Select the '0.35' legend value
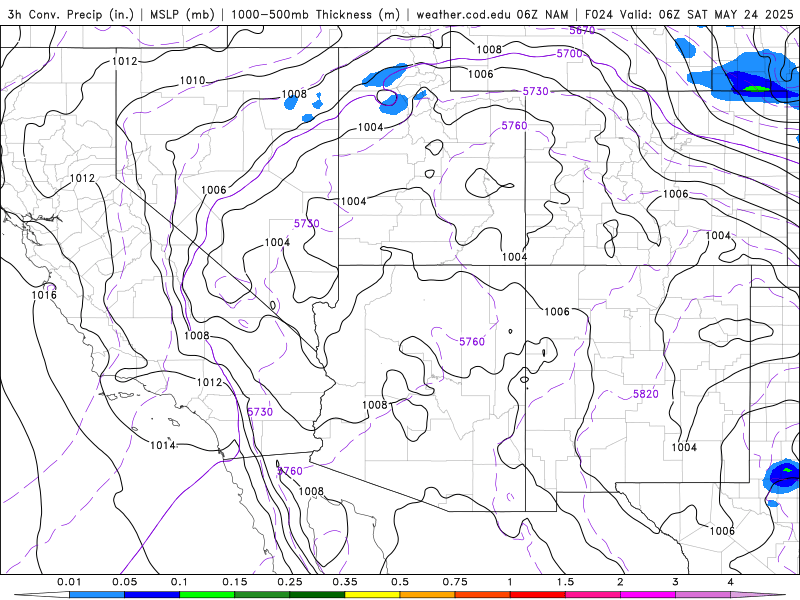This screenshot has height=600, width=800. pyautogui.click(x=345, y=582)
